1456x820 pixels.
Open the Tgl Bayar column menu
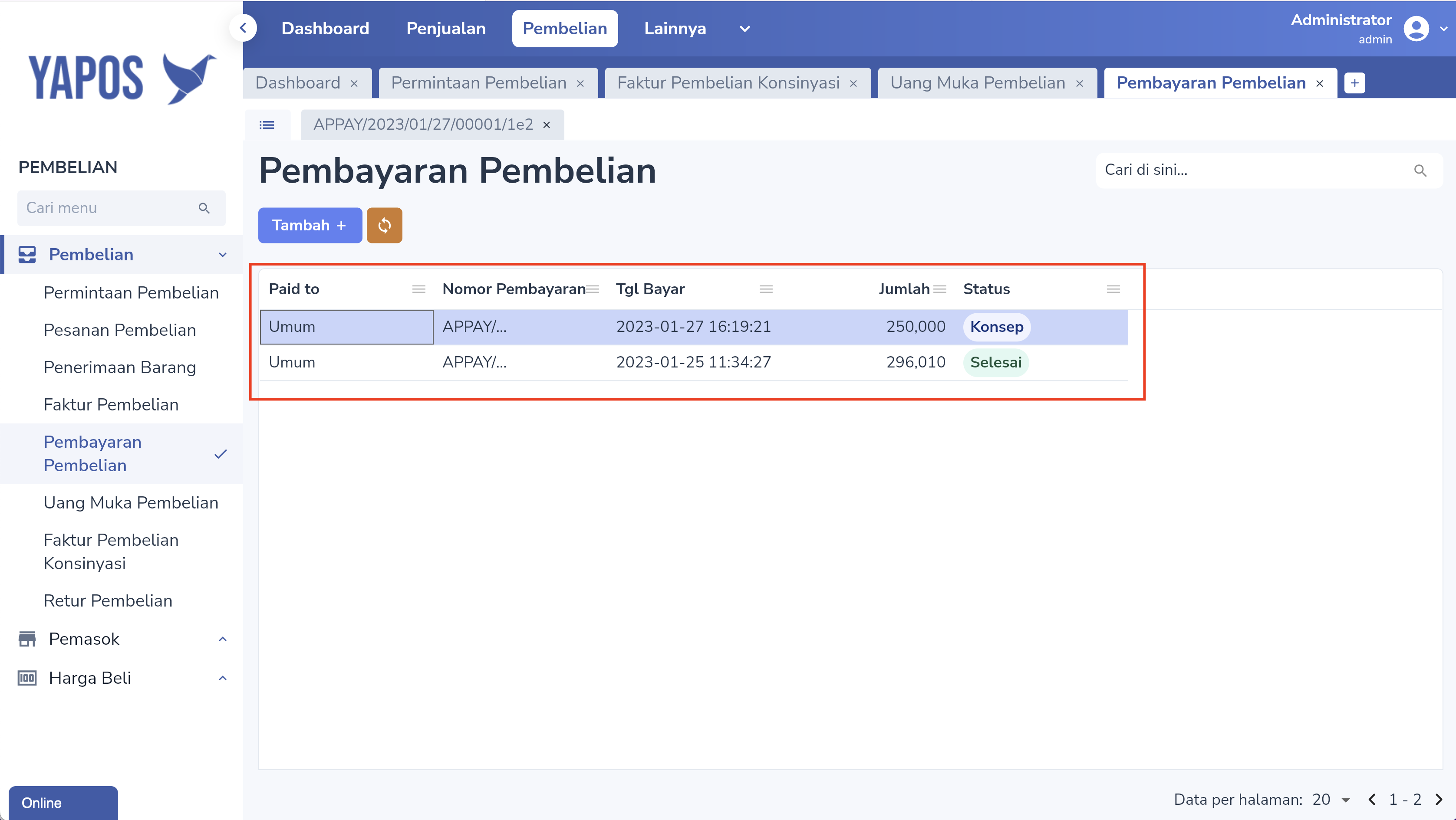[767, 289]
